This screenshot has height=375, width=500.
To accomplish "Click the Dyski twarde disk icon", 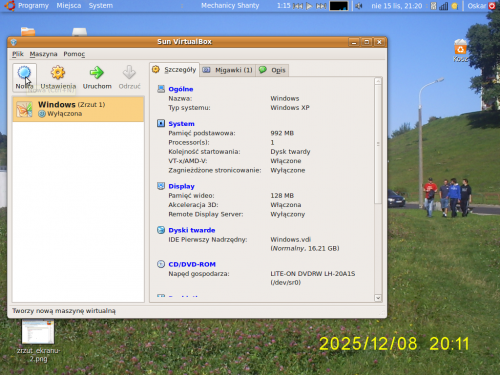I will (161, 230).
